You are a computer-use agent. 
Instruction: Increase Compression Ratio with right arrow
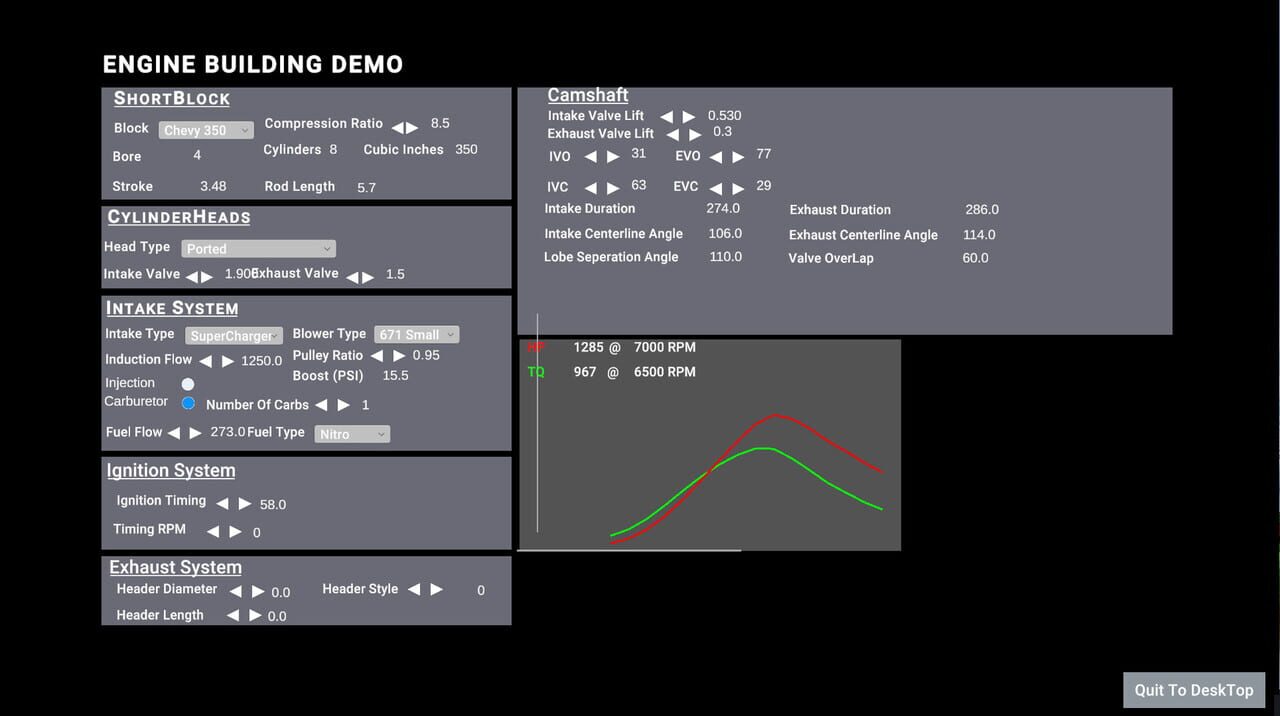413,128
